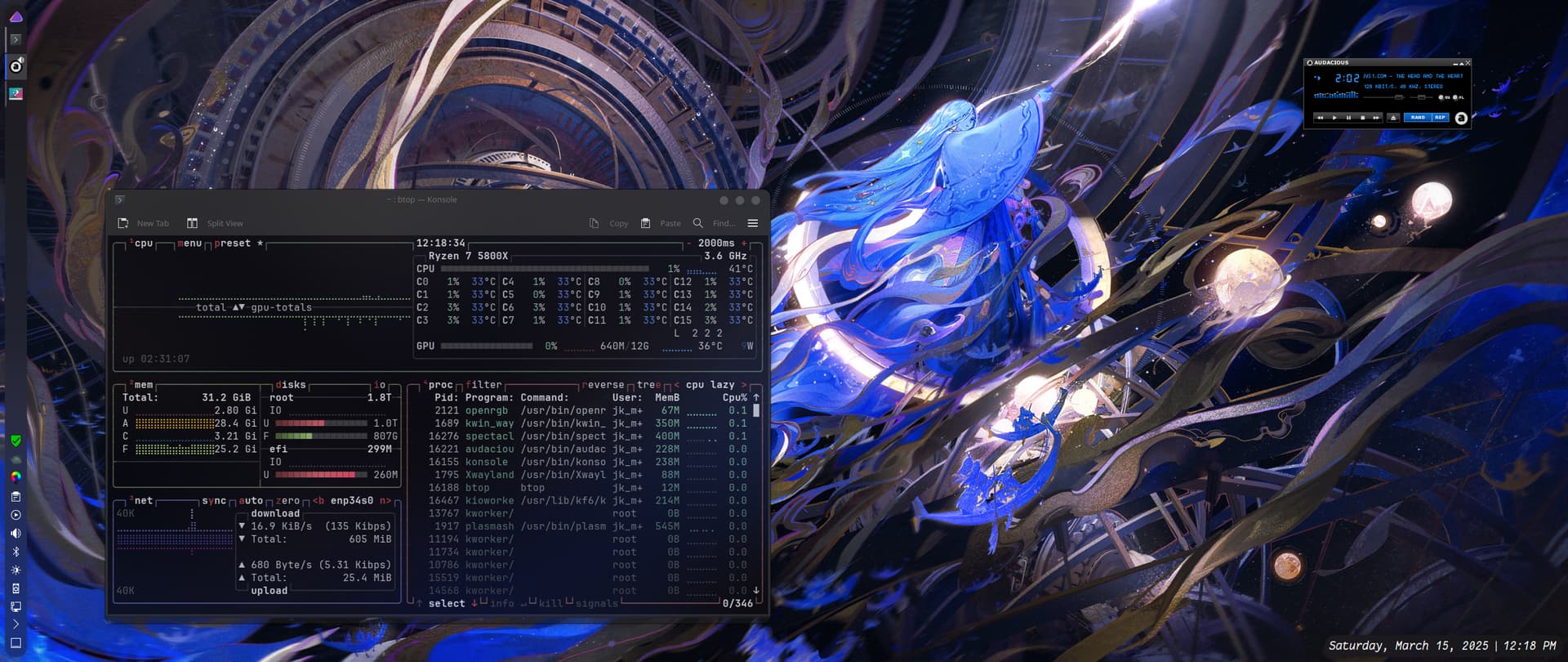Click signals in btop's bottom bar

pos(597,603)
